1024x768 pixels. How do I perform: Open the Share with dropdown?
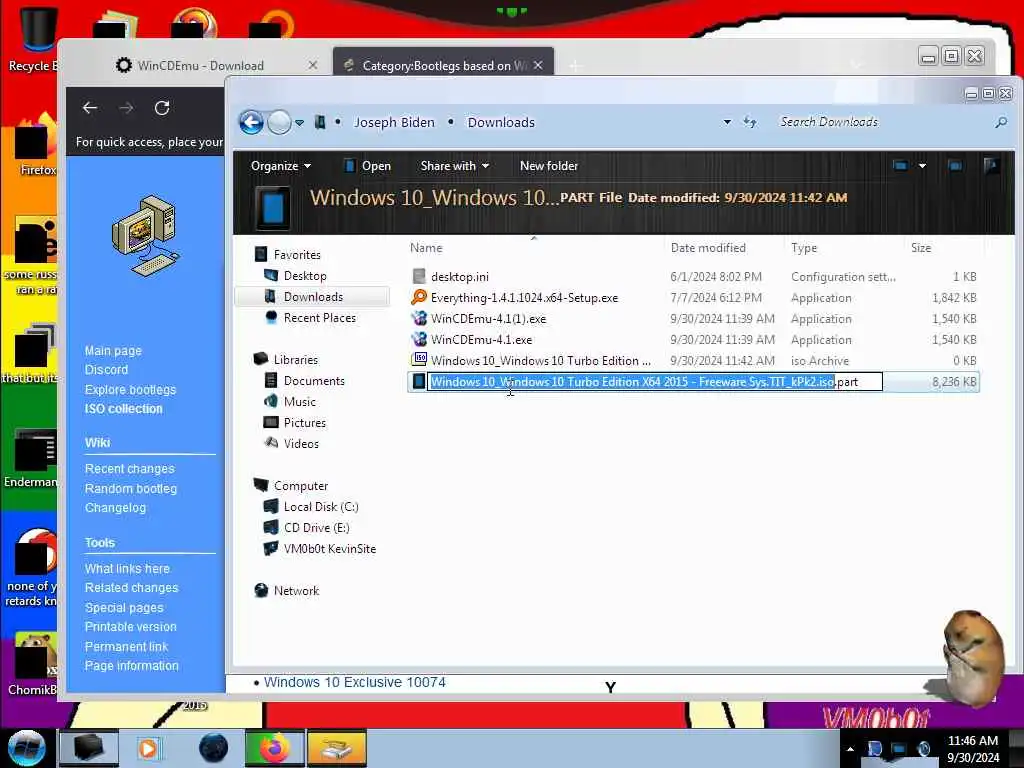[x=455, y=166]
